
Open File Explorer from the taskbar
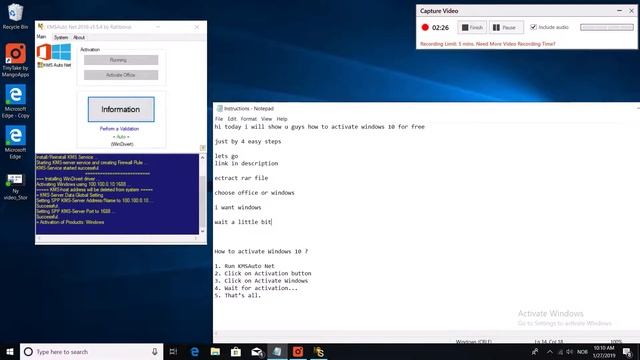point(215,351)
